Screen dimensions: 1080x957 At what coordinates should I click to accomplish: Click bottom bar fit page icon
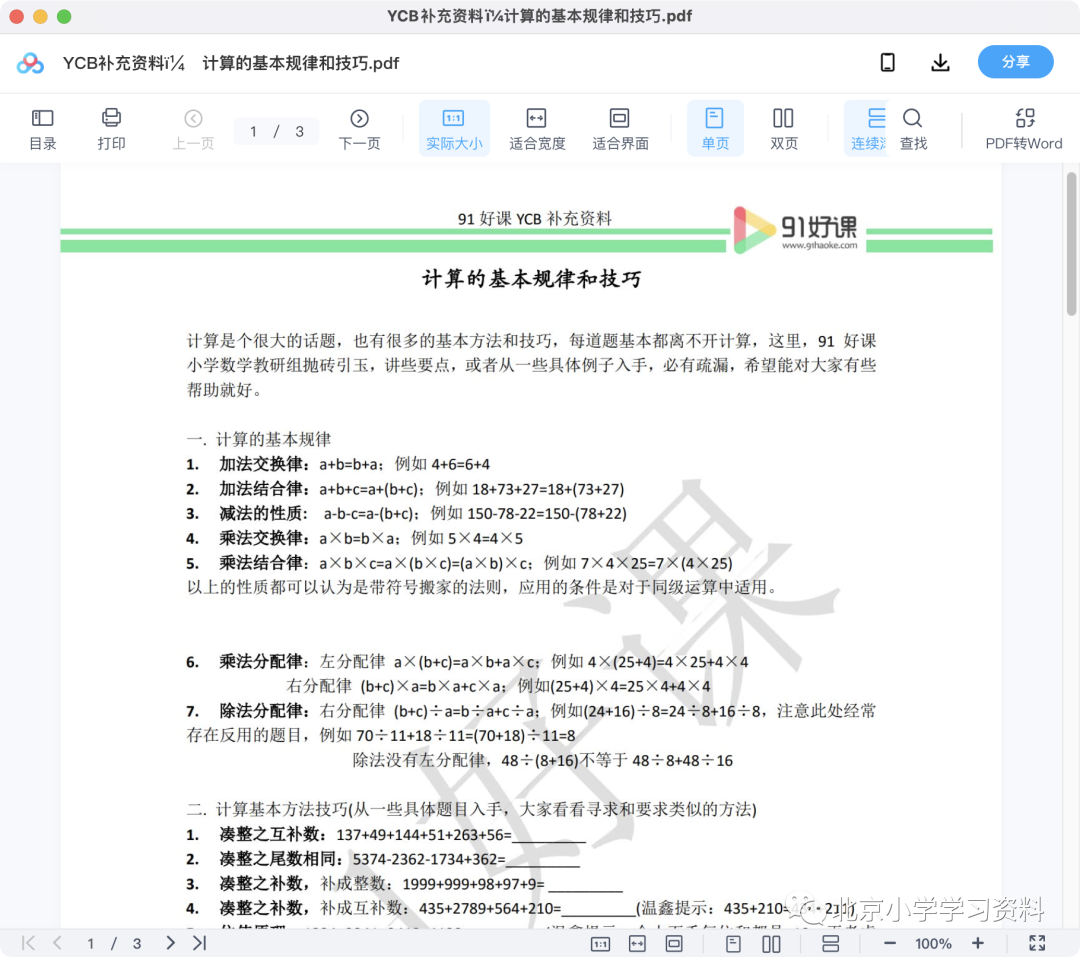click(x=674, y=944)
